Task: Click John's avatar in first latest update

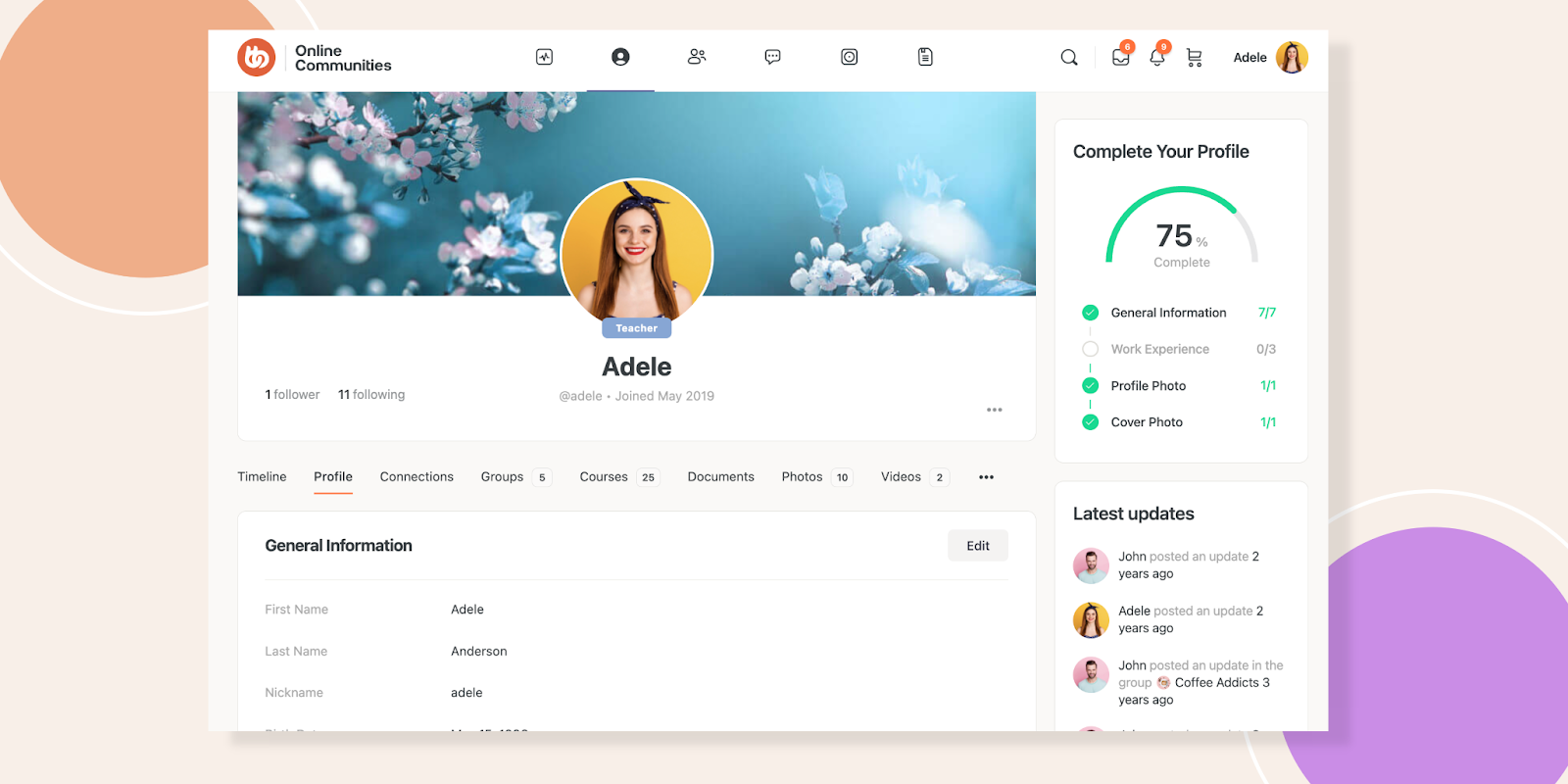Action: point(1091,565)
